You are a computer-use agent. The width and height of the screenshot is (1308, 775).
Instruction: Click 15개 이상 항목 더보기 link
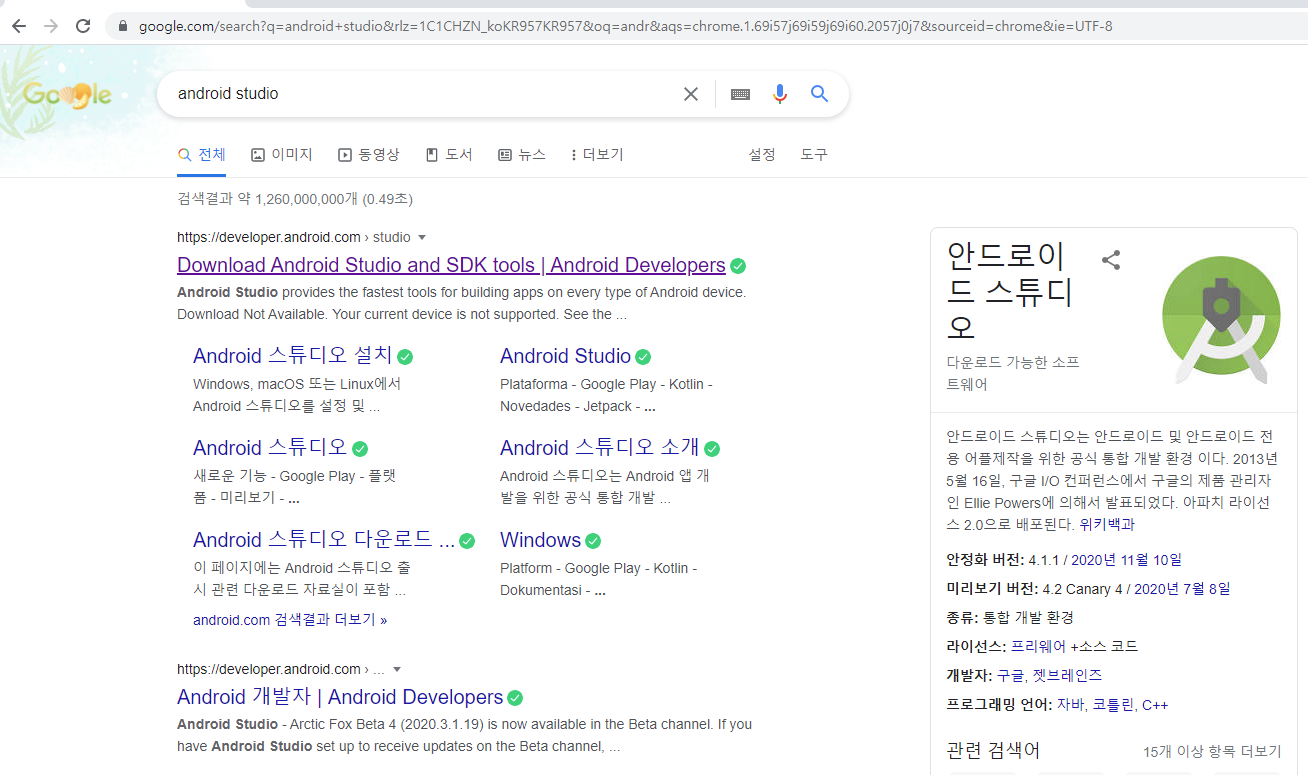[1212, 751]
